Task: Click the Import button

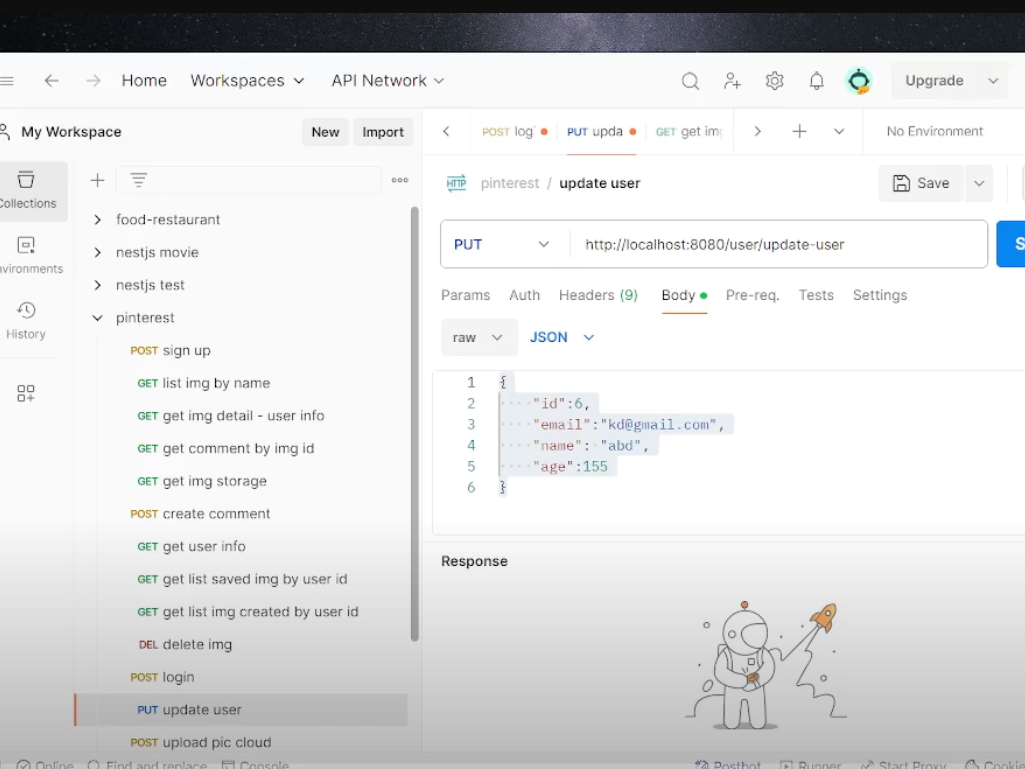Action: pyautogui.click(x=383, y=132)
